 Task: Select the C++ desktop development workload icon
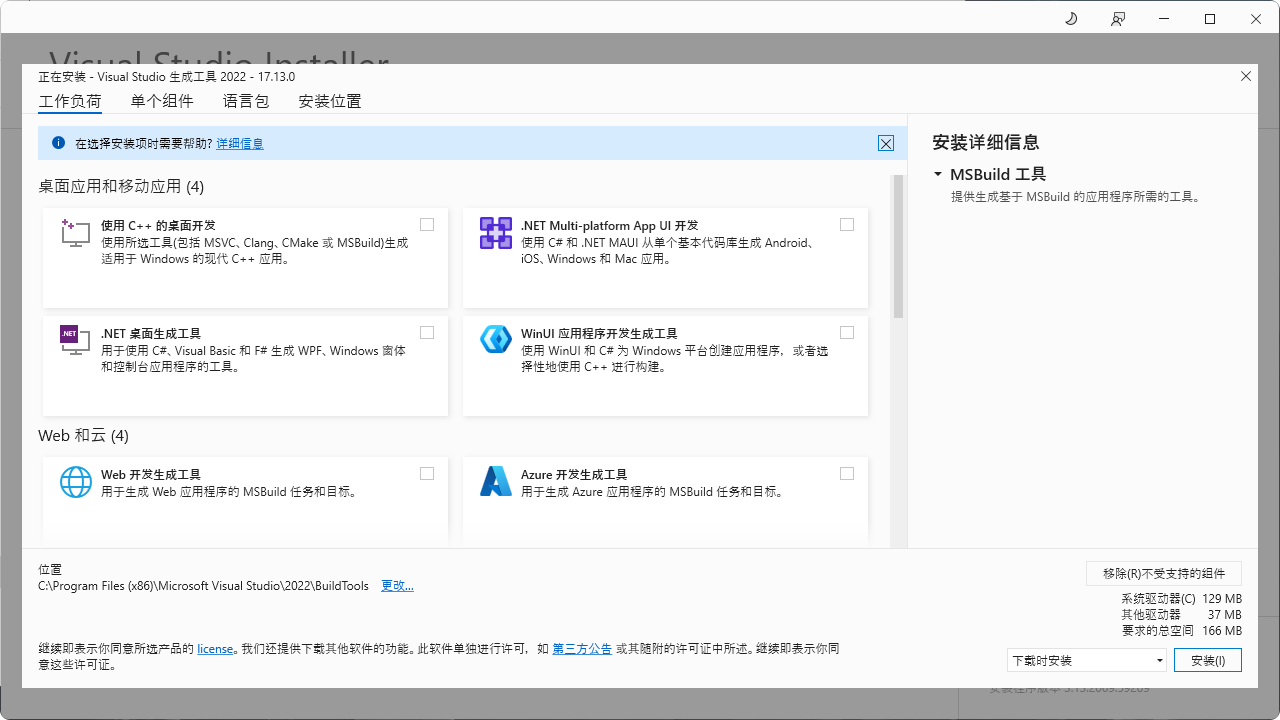74,232
